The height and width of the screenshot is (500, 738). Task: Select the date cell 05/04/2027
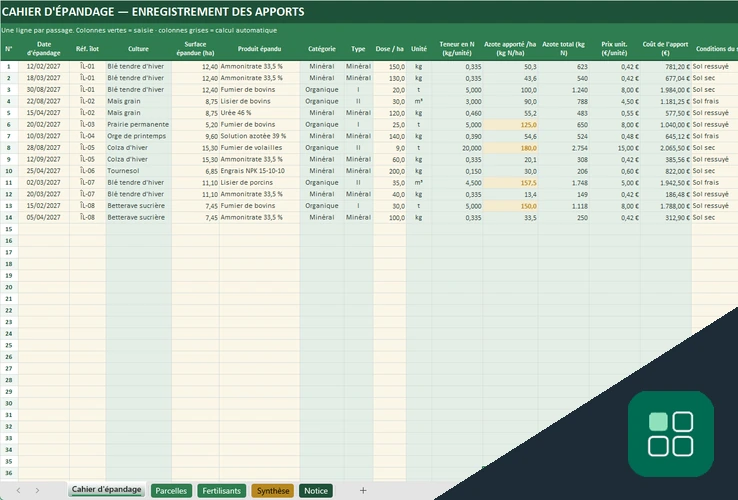pyautogui.click(x=44, y=218)
